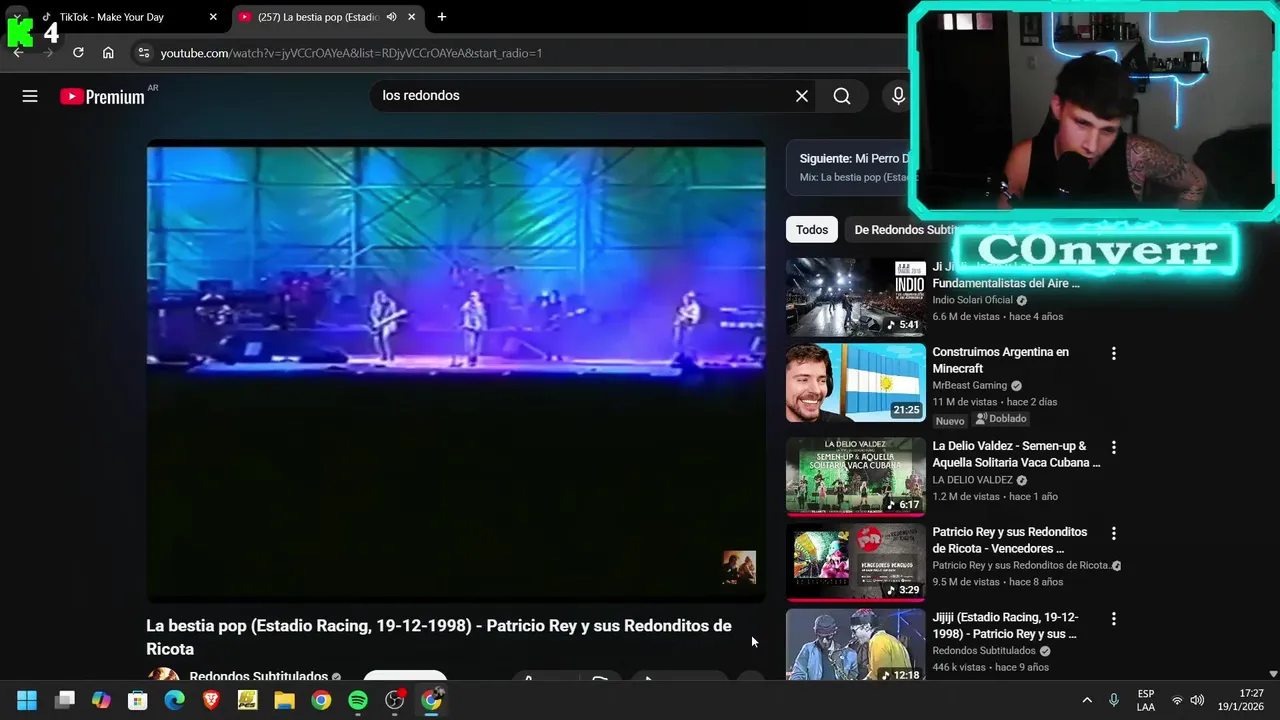
Task: Open 'Construimos Argentina en Minecraft' title link
Action: click(x=1000, y=360)
